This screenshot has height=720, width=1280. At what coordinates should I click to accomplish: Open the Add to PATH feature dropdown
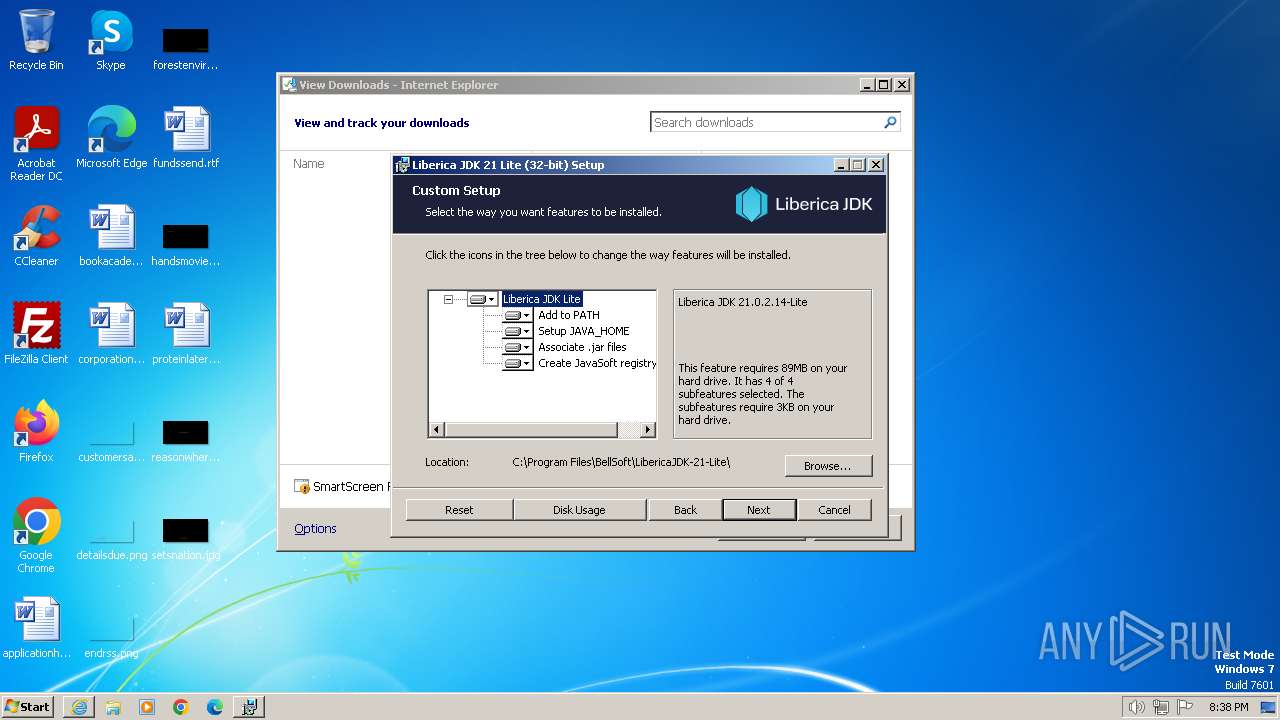coord(517,315)
